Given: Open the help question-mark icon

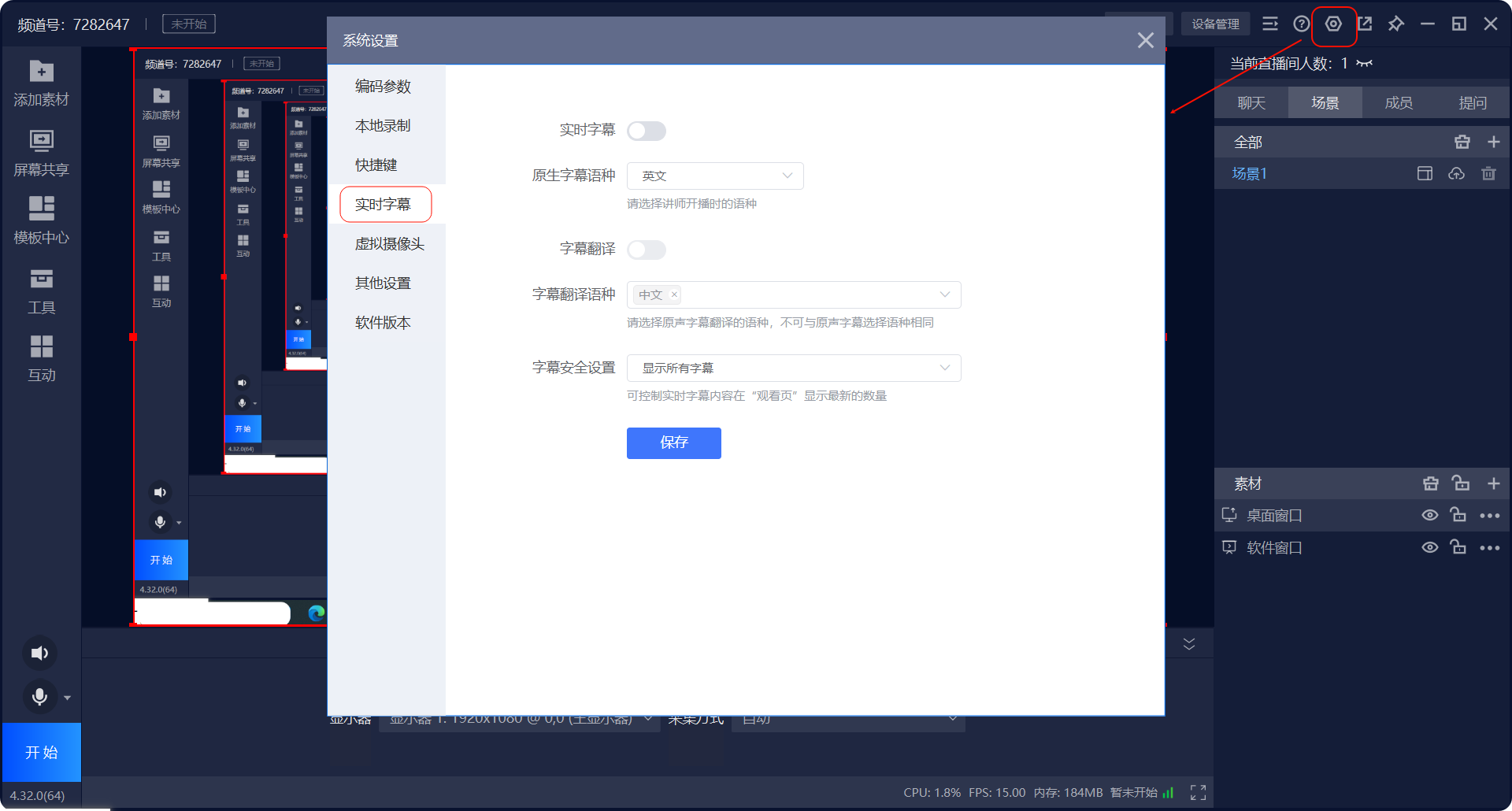Looking at the screenshot, I should (x=1302, y=24).
